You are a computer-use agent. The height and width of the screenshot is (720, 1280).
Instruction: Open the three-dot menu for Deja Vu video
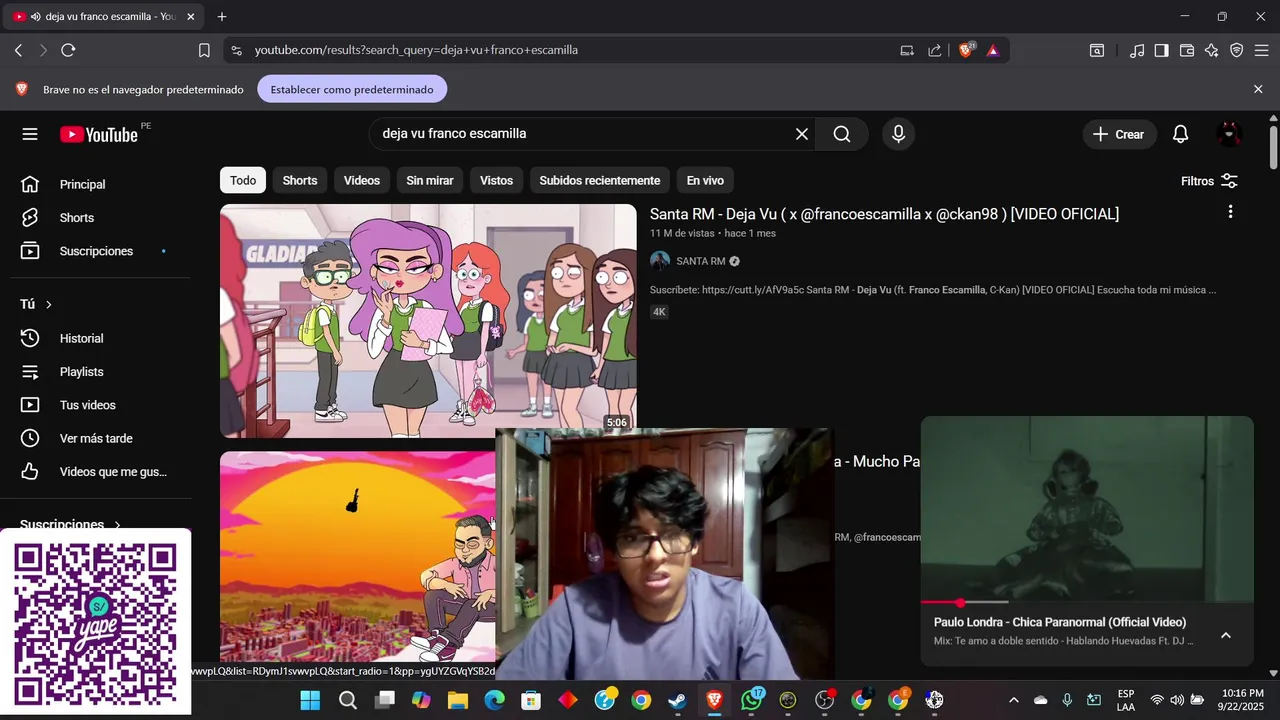click(1230, 212)
